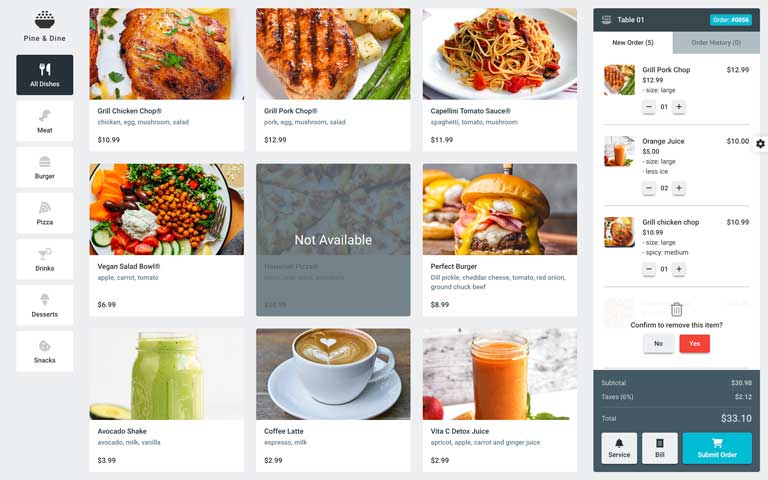Increase Grill chicken chop quantity with plus

(x=679, y=269)
